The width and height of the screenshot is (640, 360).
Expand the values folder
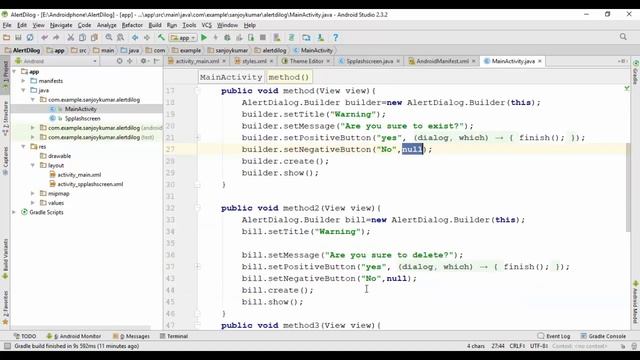(33, 203)
